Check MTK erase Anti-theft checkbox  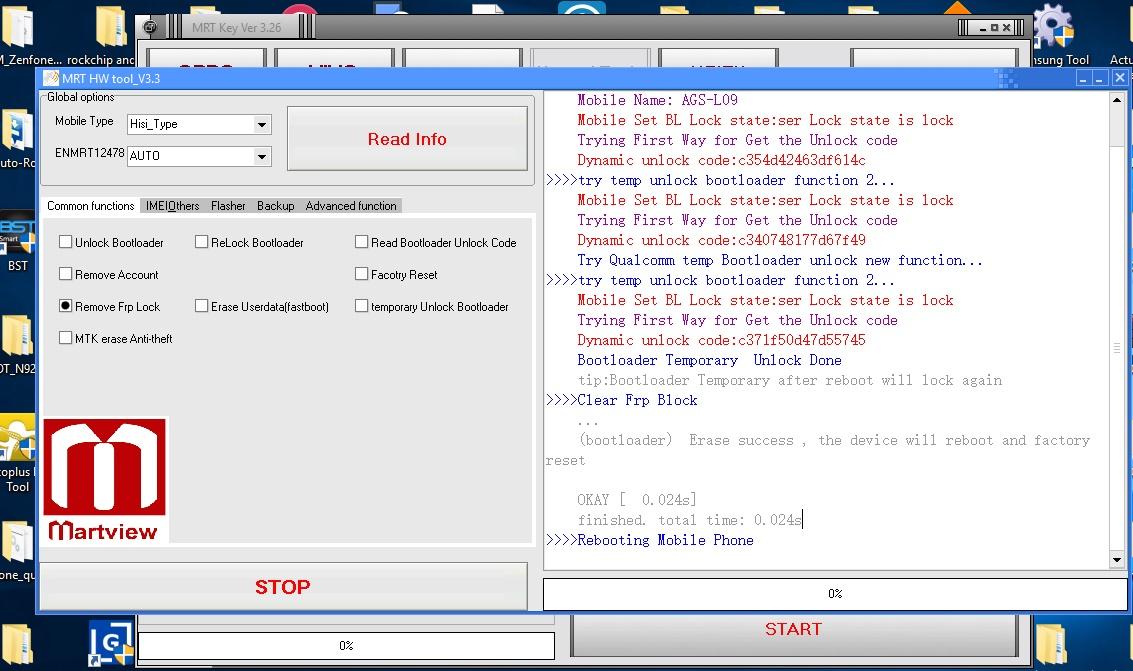(66, 337)
